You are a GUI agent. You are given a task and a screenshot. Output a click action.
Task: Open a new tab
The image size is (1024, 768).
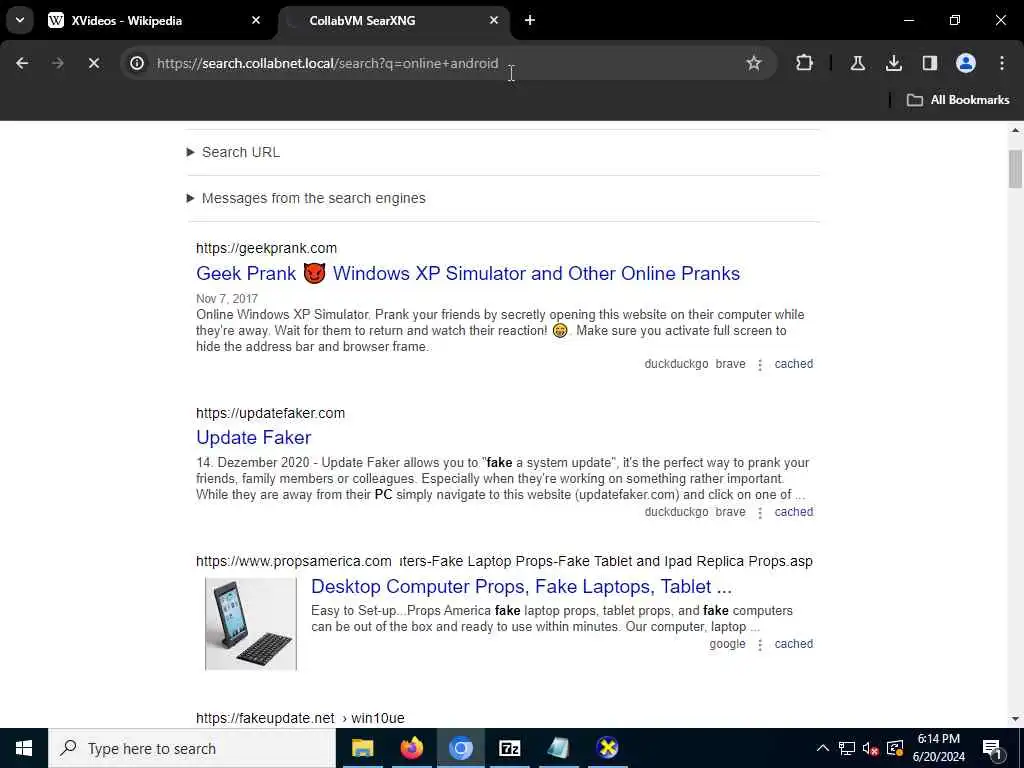click(530, 20)
